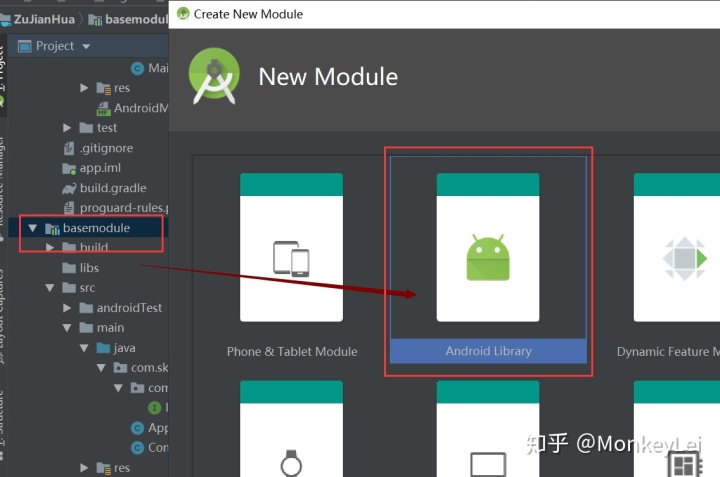
Task: Expand the first res folder
Action: click(x=84, y=88)
